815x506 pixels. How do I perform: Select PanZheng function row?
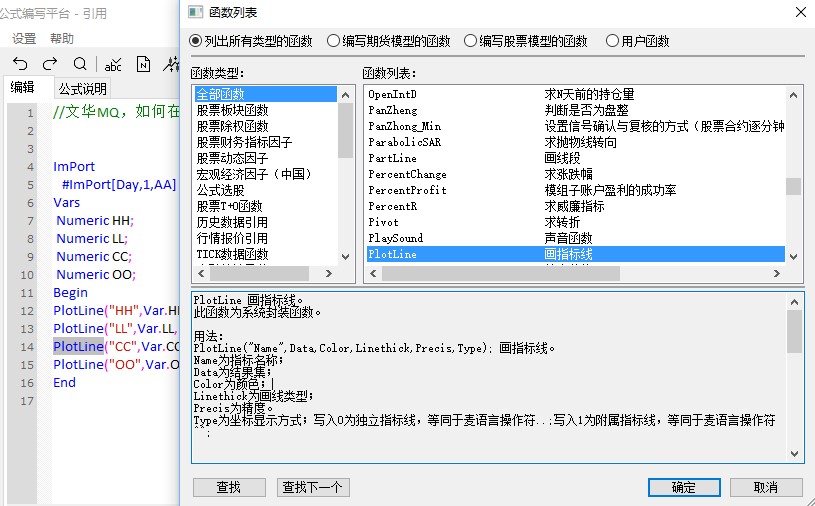[575, 110]
